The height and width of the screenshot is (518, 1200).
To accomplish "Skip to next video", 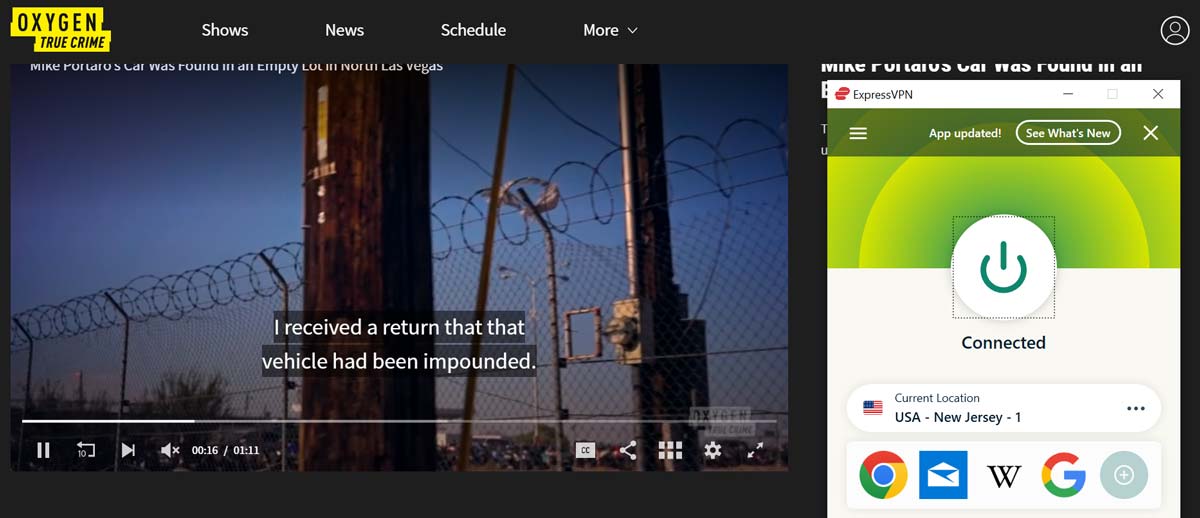I will [x=128, y=450].
